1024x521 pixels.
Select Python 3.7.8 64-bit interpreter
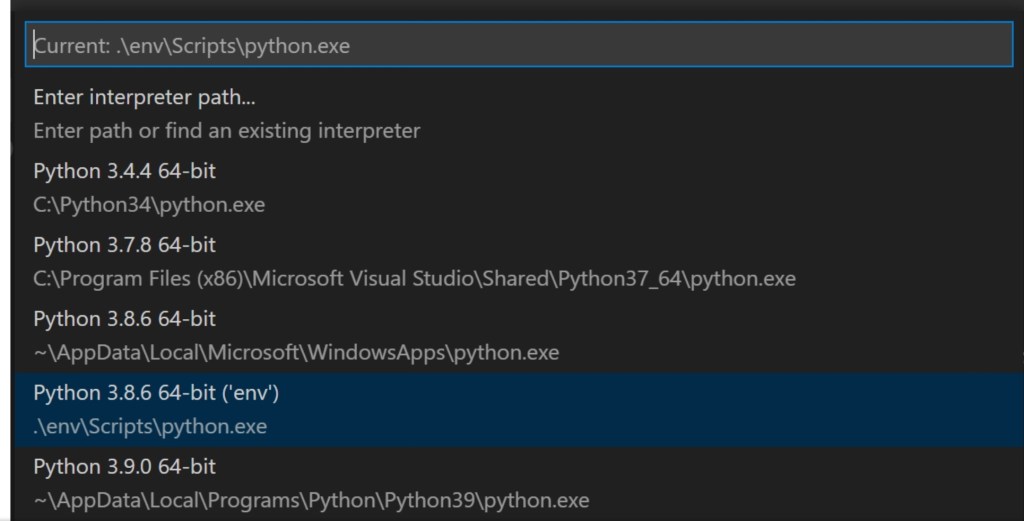point(124,245)
